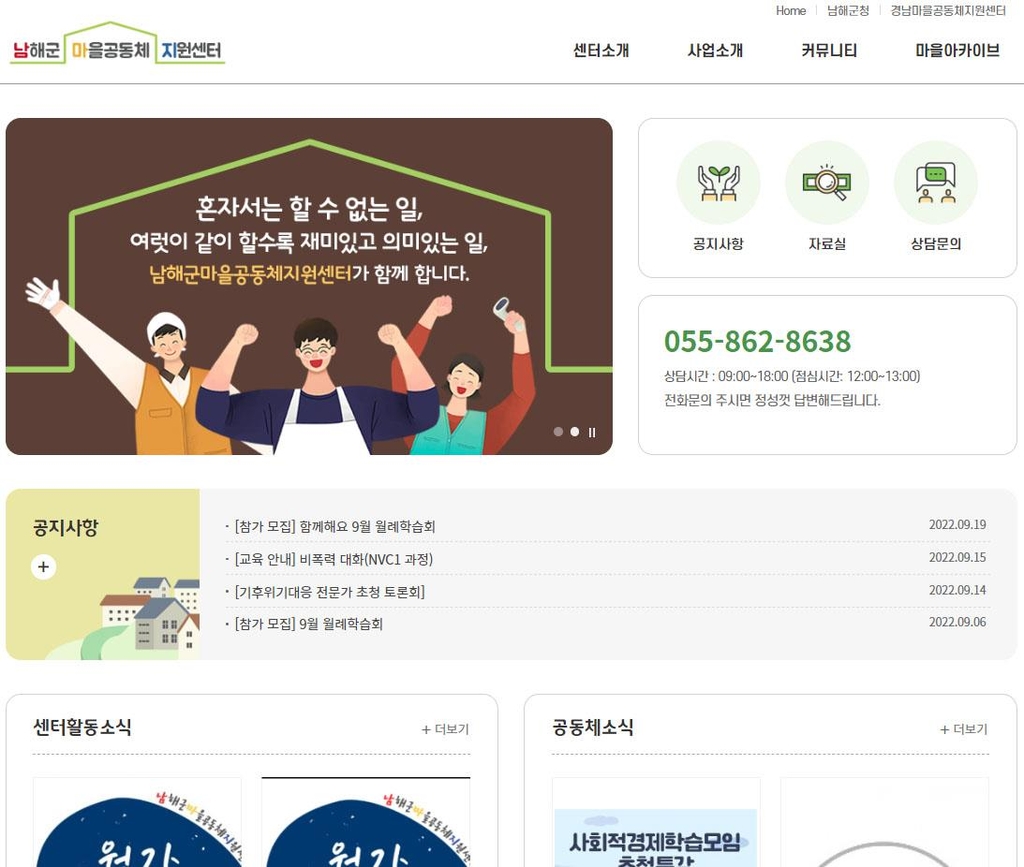Go to the 경남마을공동체지원센터 link

click(948, 10)
